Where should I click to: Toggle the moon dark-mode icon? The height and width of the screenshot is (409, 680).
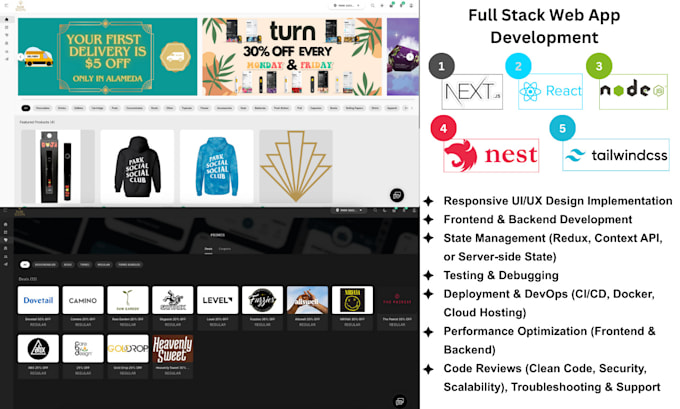point(385,210)
